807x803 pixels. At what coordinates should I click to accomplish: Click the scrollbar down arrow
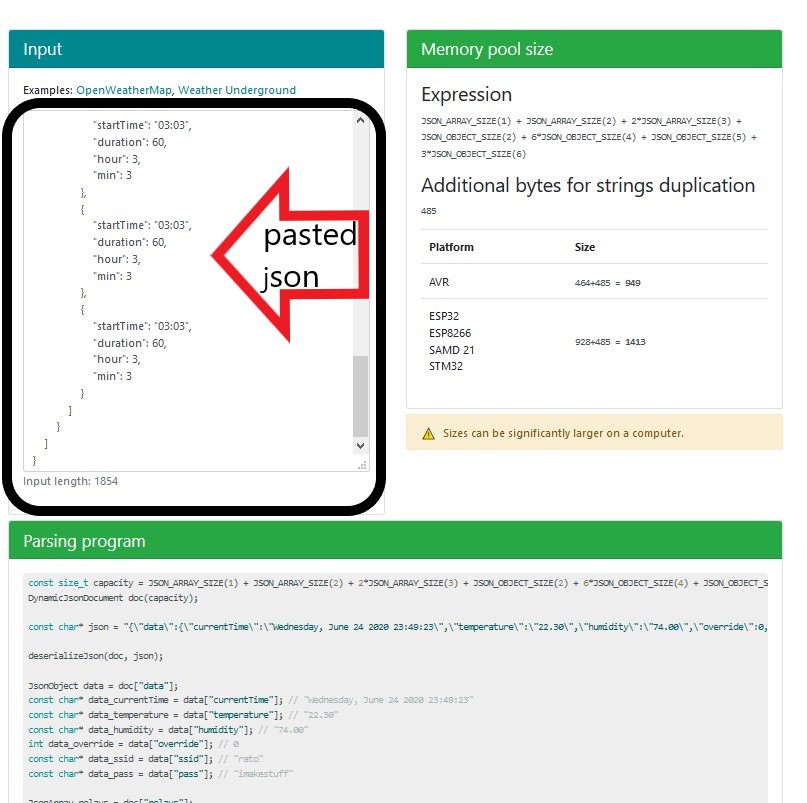click(361, 445)
